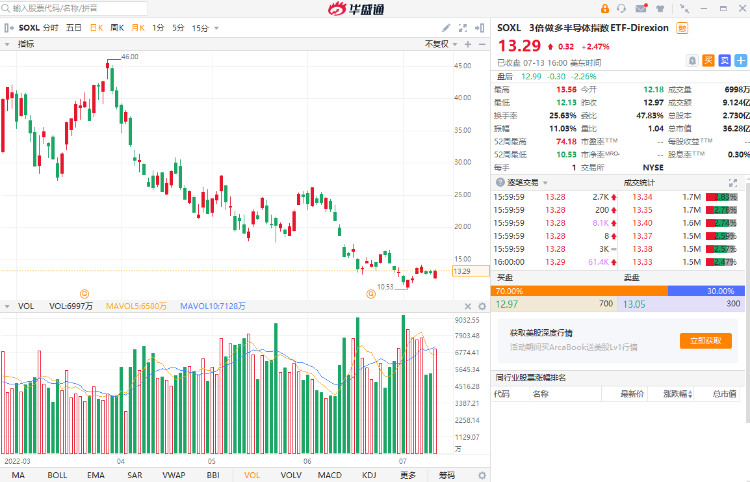The image size is (750, 482).
Task: Click the orange 70.00% bid ratio bar
Action: (x=579, y=291)
